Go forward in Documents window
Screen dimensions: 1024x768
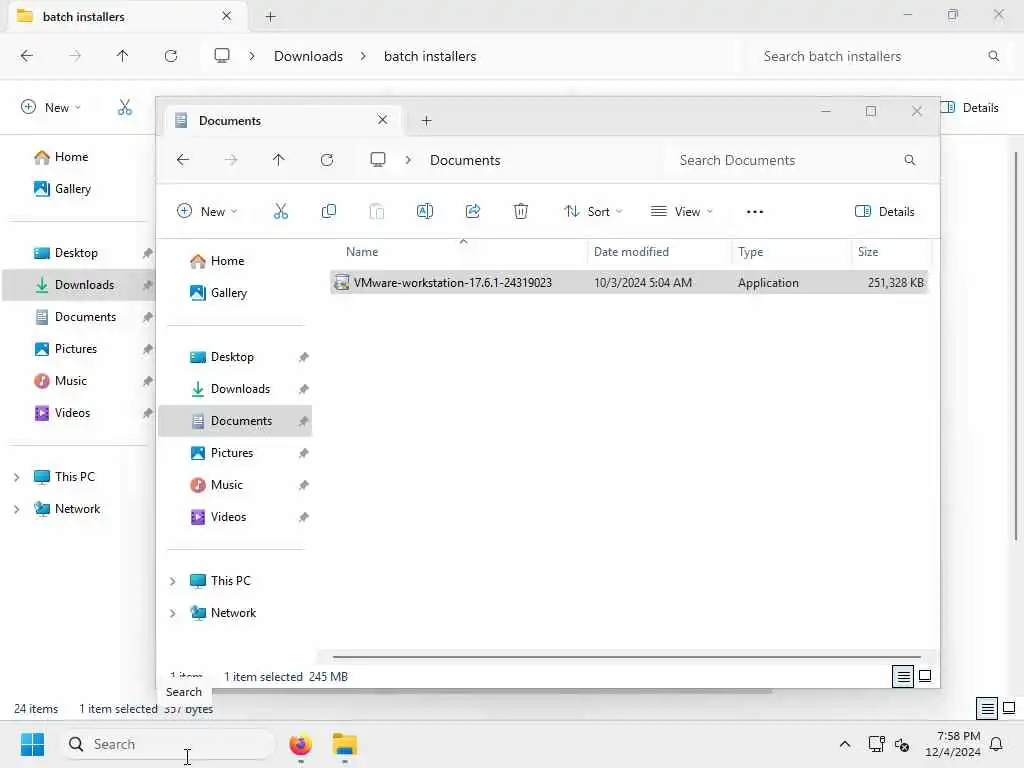point(231,160)
